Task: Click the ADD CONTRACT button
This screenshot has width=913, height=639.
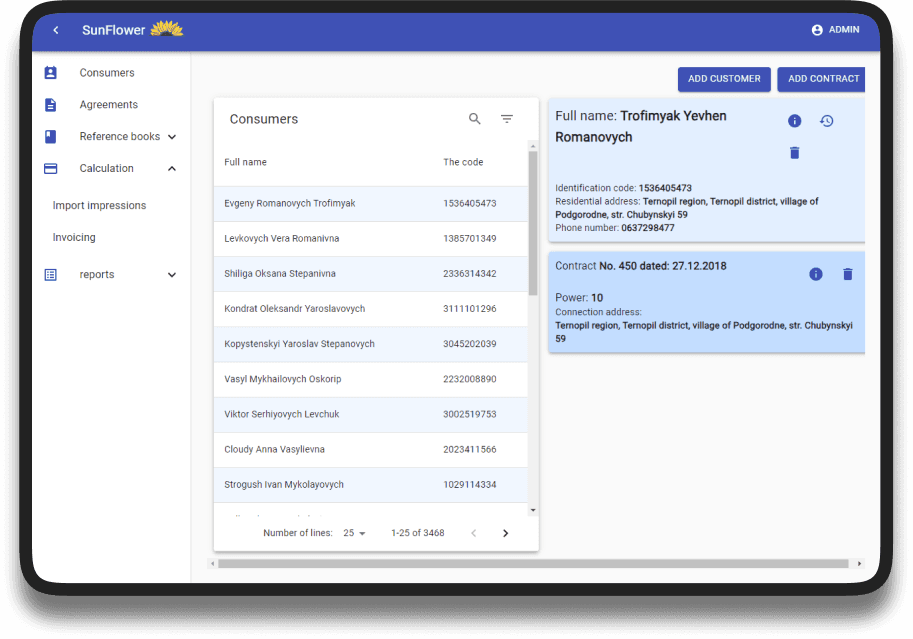Action: pyautogui.click(x=822, y=79)
